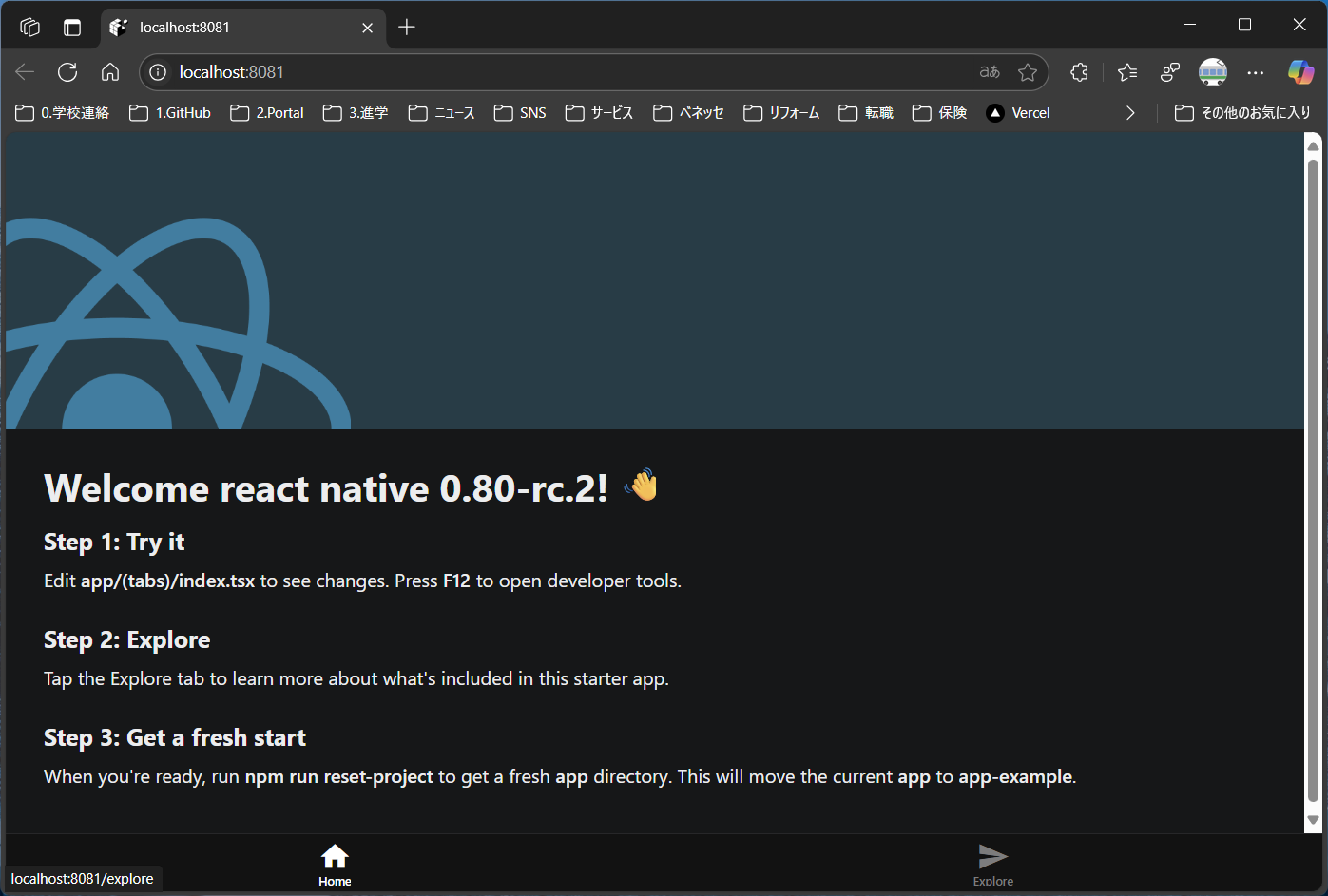Open the Home tab in bottom bar
This screenshot has height=896, width=1328.
click(335, 865)
